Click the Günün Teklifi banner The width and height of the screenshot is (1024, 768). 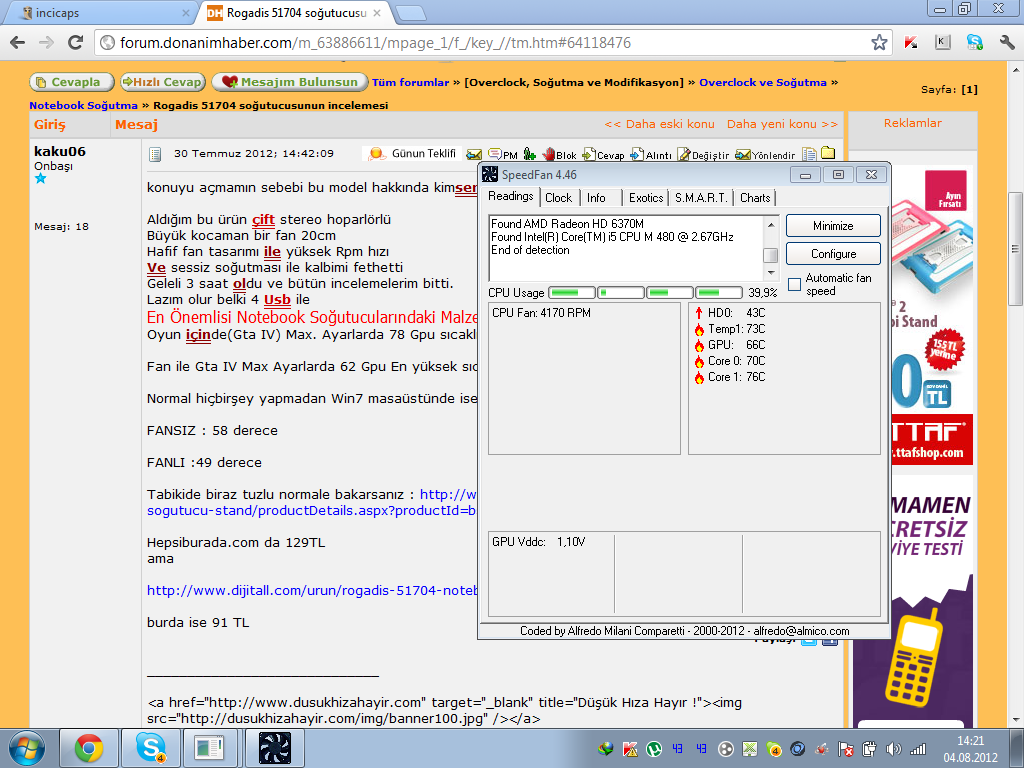coord(413,153)
